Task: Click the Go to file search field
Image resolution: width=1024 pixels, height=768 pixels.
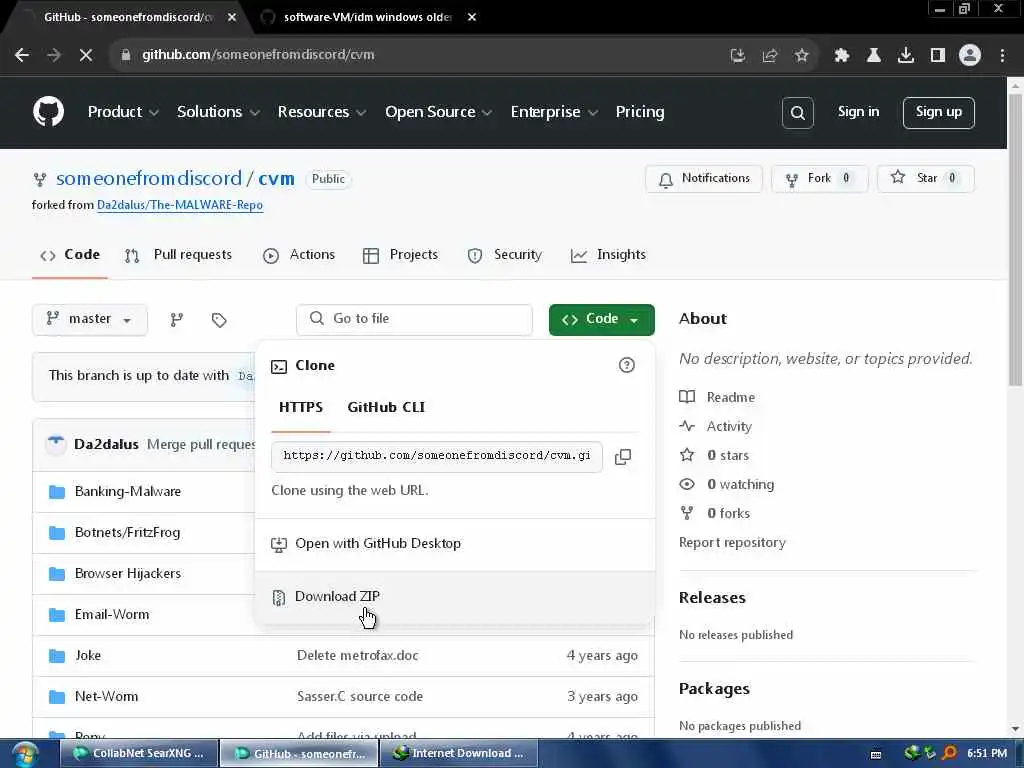Action: [x=414, y=319]
